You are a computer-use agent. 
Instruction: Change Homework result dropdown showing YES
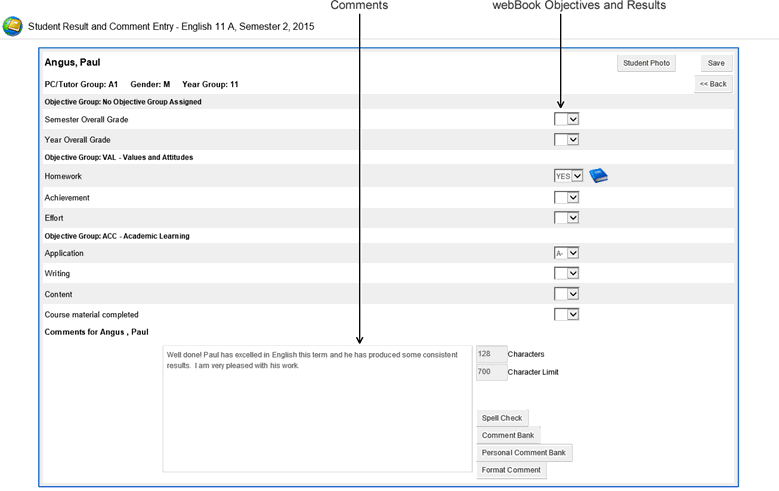click(568, 176)
